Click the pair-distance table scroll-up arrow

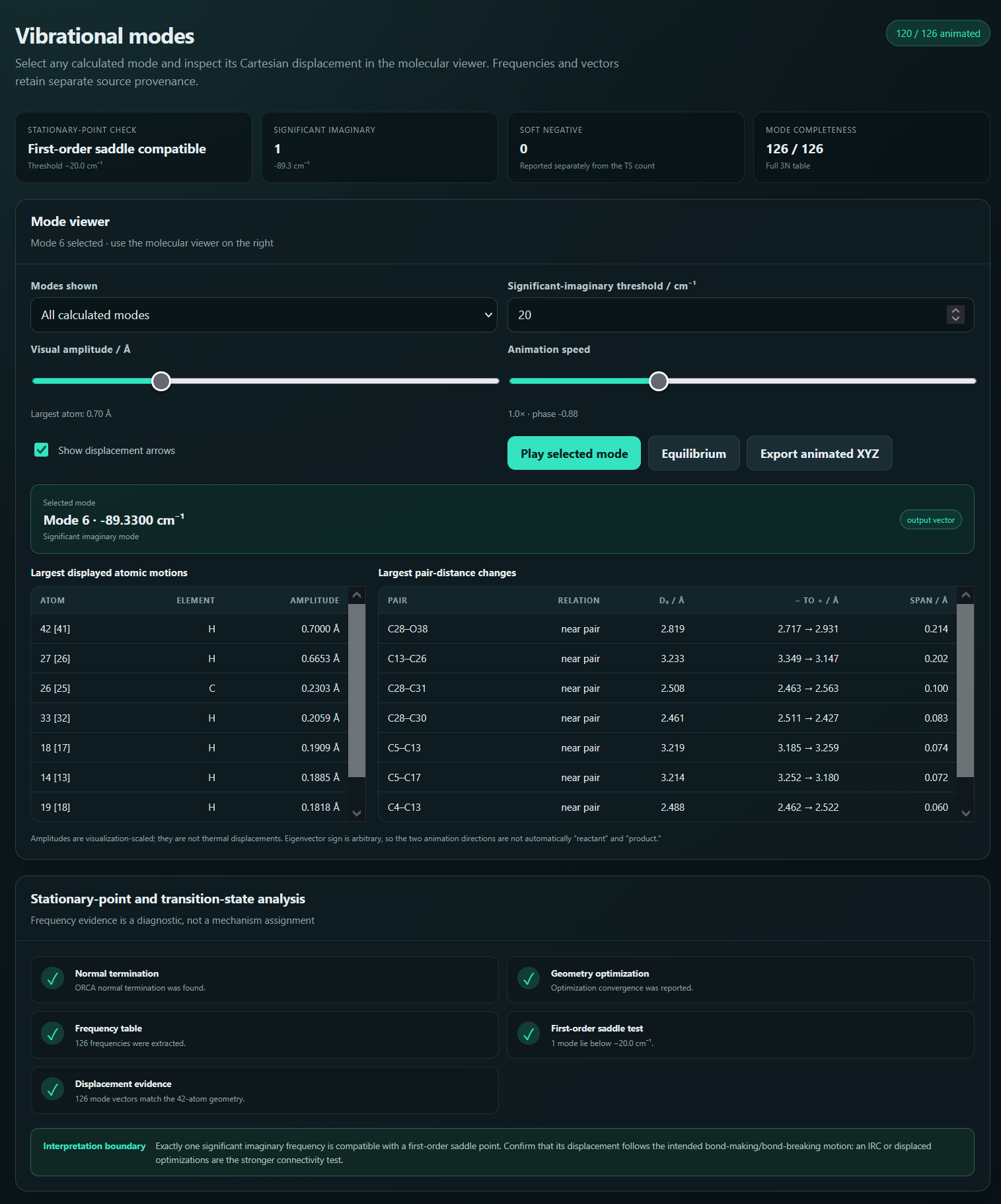tap(966, 595)
